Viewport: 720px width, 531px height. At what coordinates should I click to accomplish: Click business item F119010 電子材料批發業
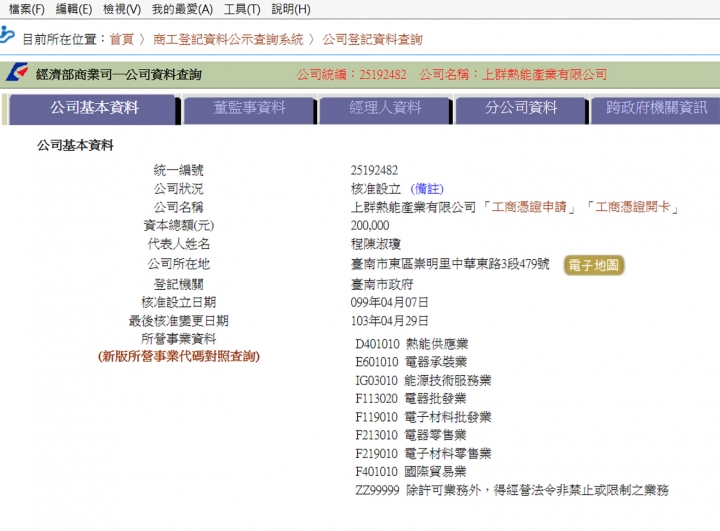click(x=423, y=417)
